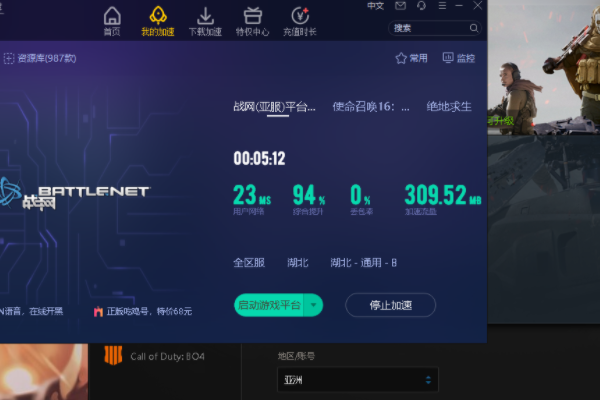Screen dimensions: 600x400
Task: Click the 湖北 node region label
Action: coord(298,263)
